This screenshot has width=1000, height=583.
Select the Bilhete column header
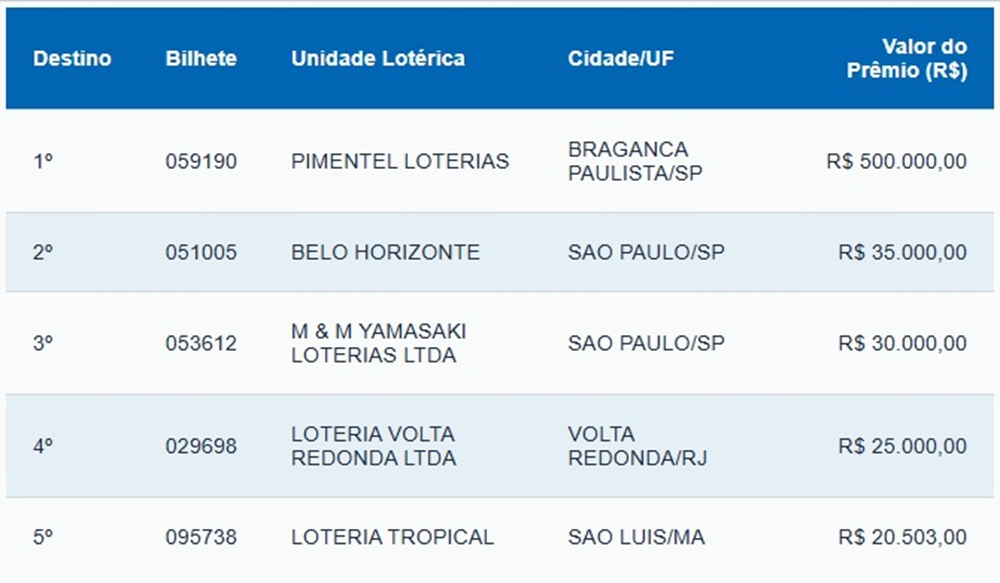[x=201, y=58]
